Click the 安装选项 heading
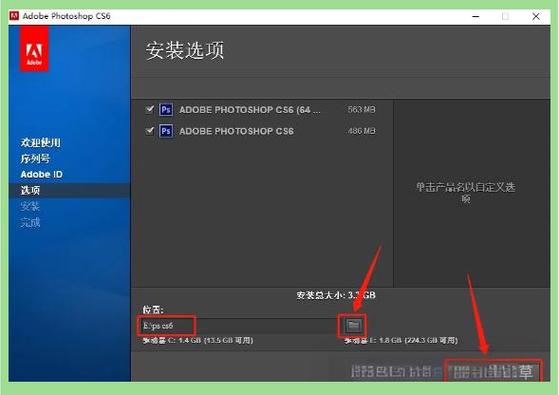The image size is (559, 395). (x=185, y=50)
